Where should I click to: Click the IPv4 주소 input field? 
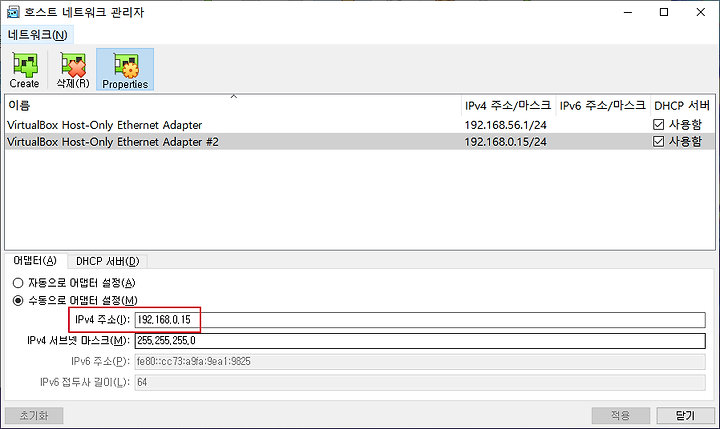click(420, 320)
